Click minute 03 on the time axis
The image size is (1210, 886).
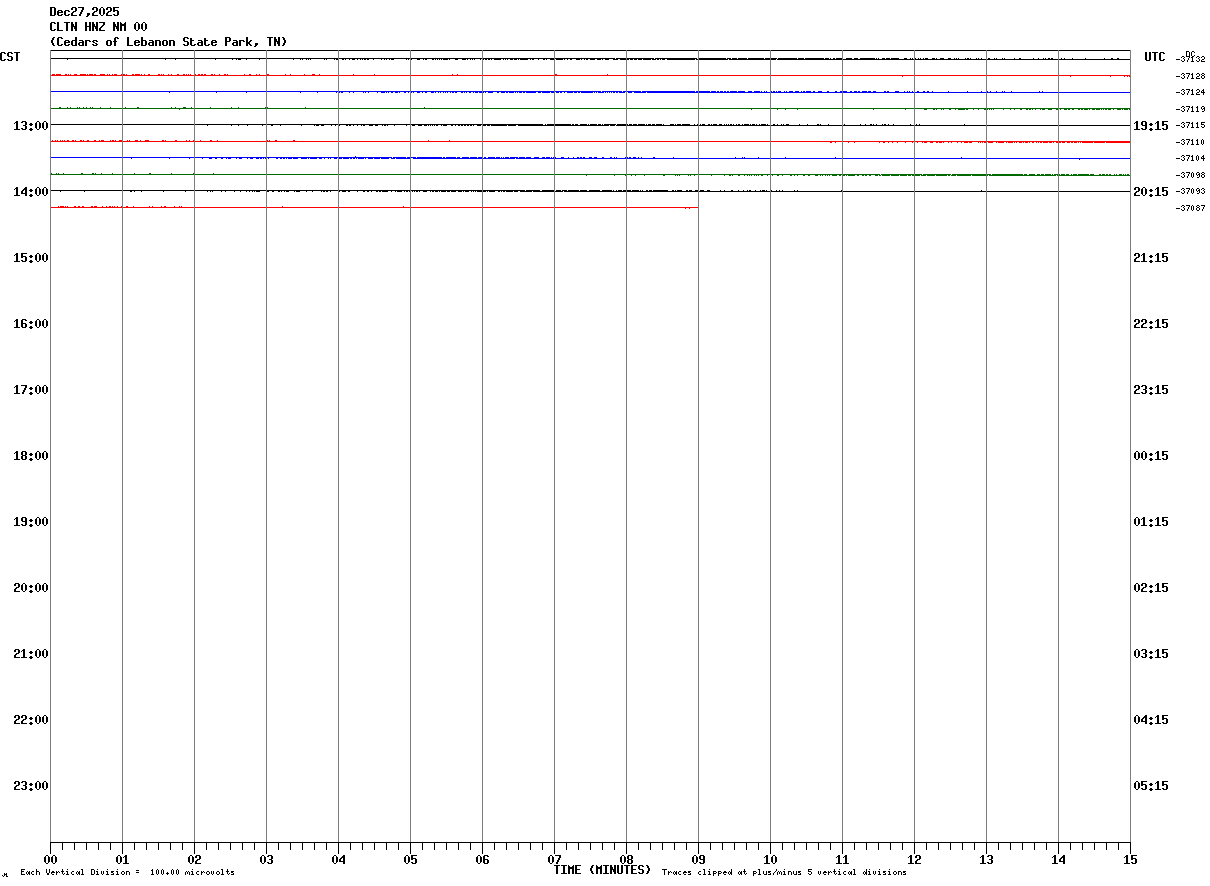[x=266, y=859]
